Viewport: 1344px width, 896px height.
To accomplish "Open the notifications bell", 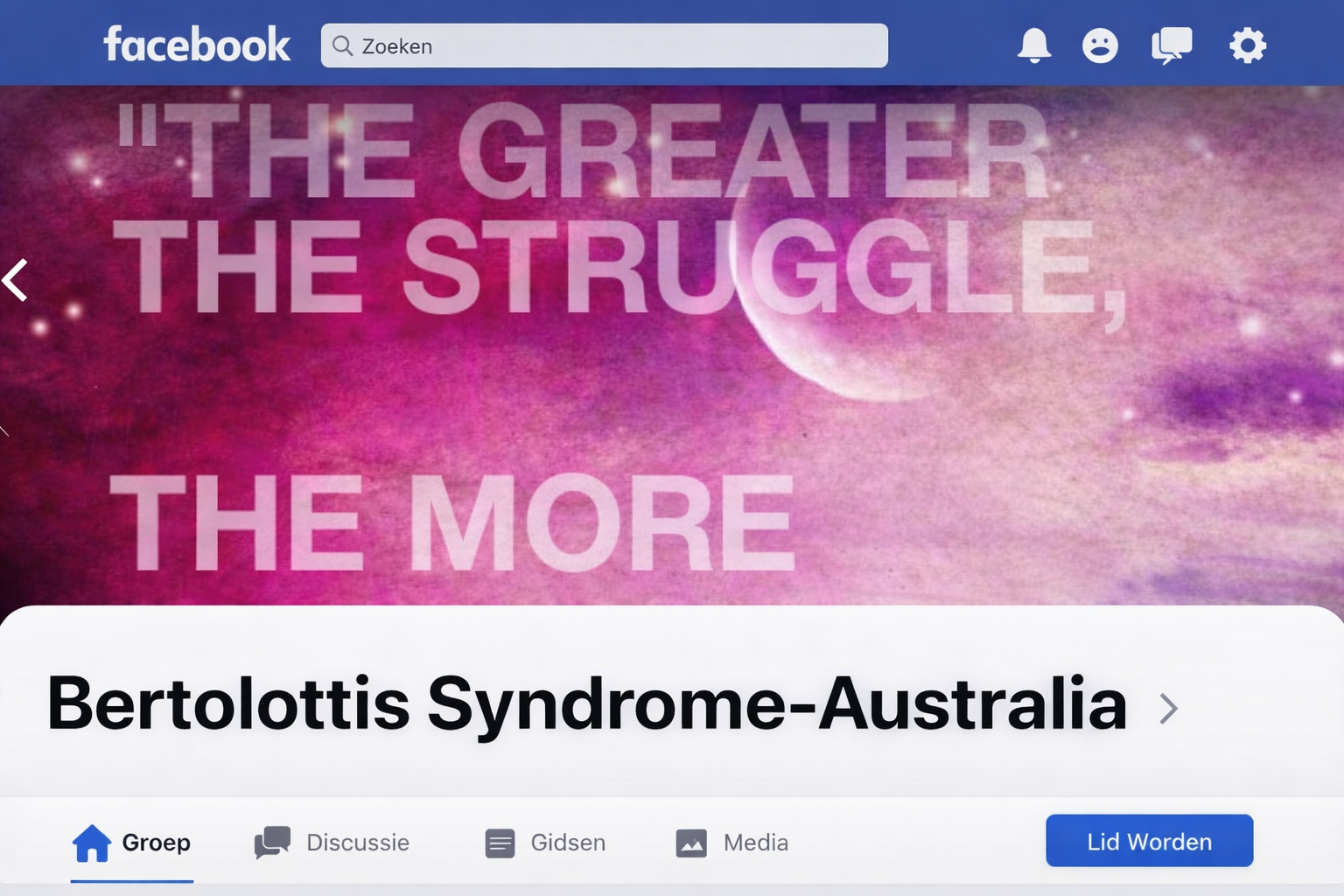I will (1033, 45).
